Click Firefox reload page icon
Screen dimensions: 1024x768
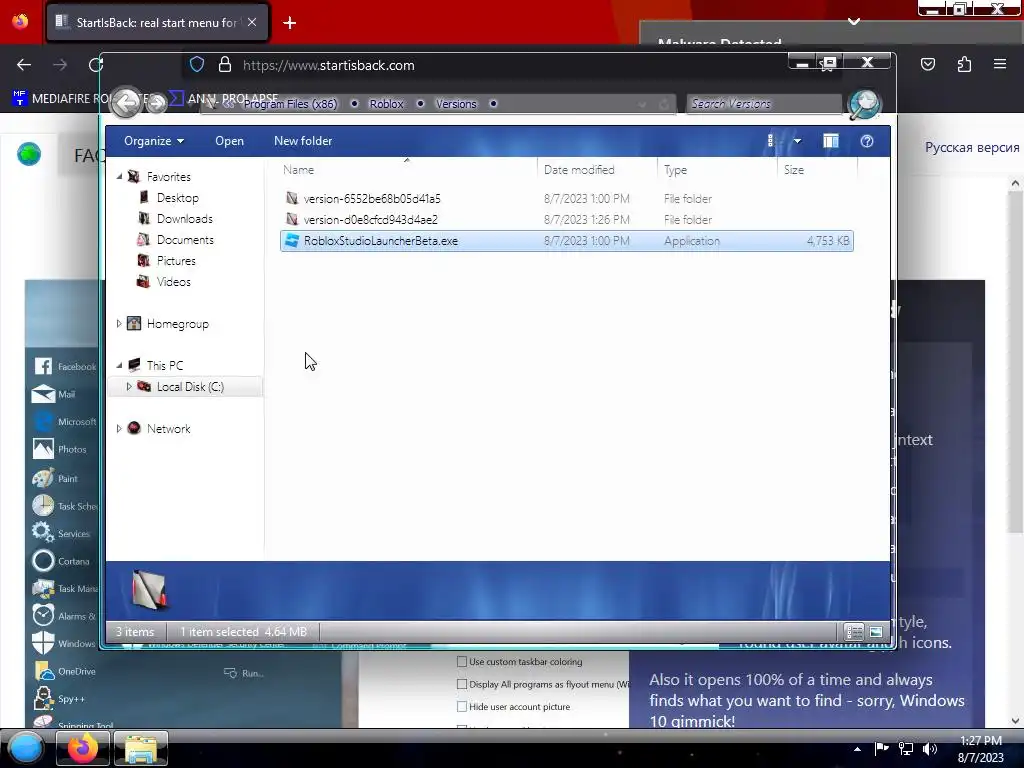96,65
